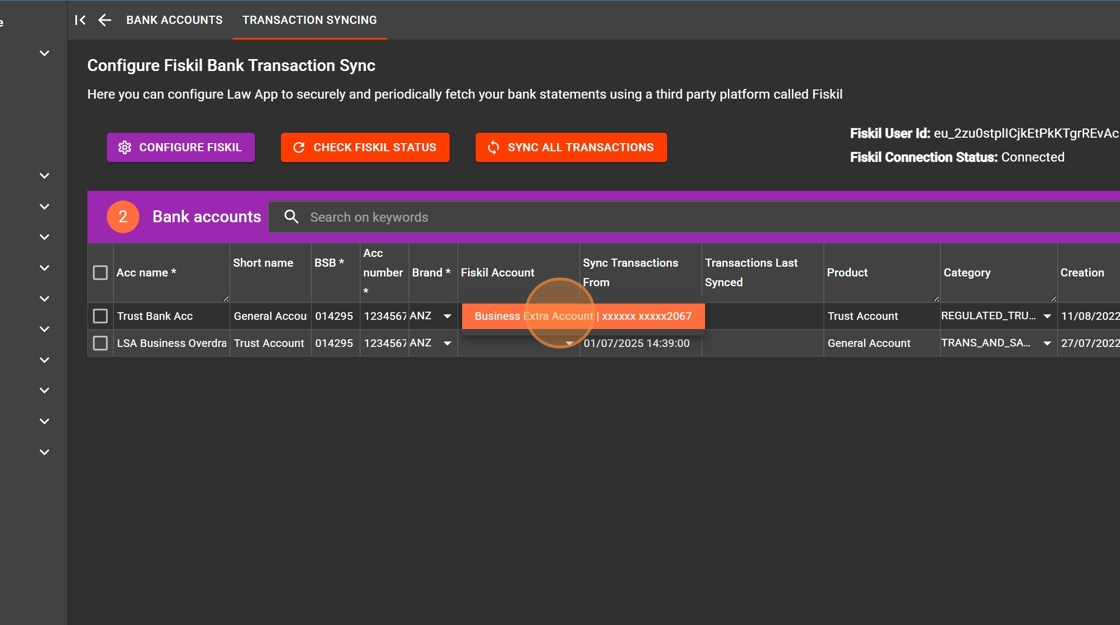Click the 11/08/2022 creation date cell
1120x625 pixels.
click(1090, 316)
